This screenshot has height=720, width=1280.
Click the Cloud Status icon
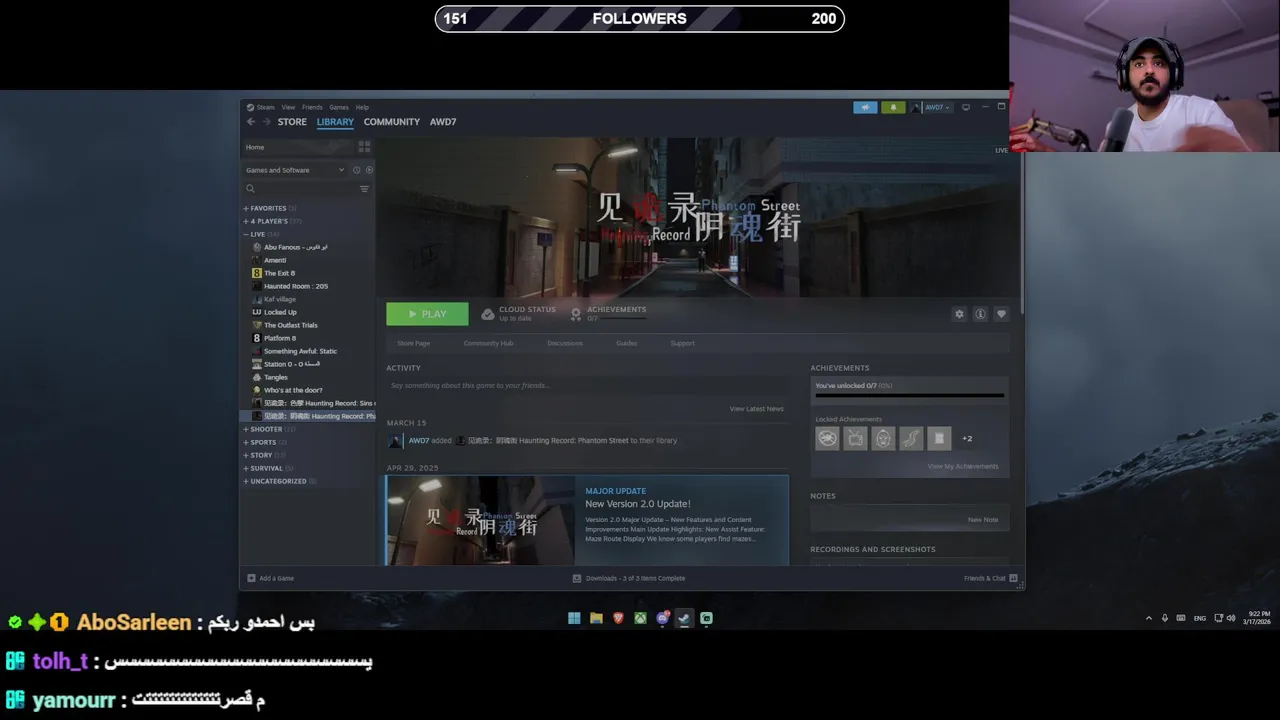tap(488, 314)
